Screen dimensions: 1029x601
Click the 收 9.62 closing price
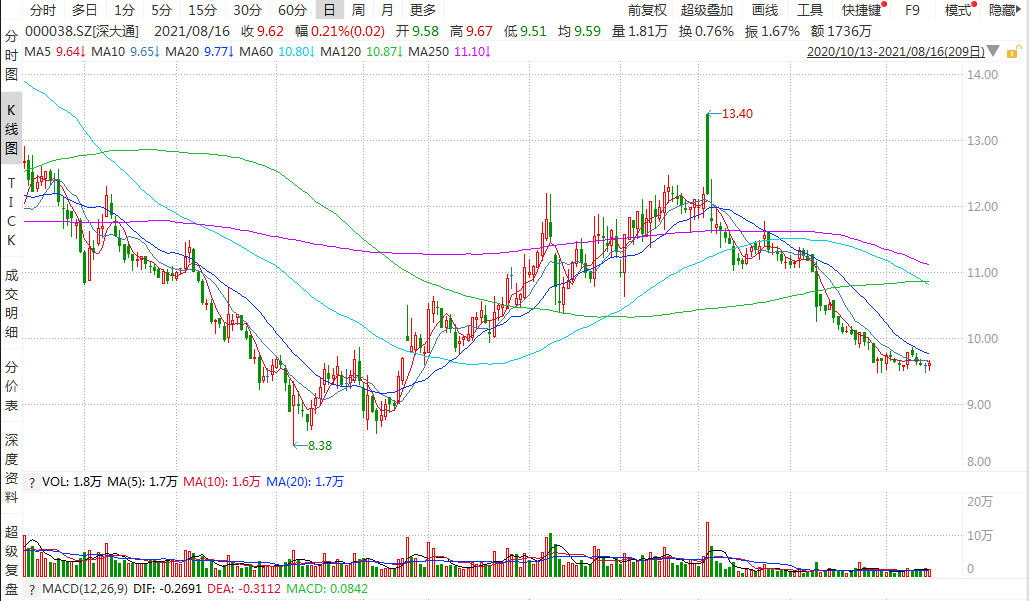coord(262,31)
